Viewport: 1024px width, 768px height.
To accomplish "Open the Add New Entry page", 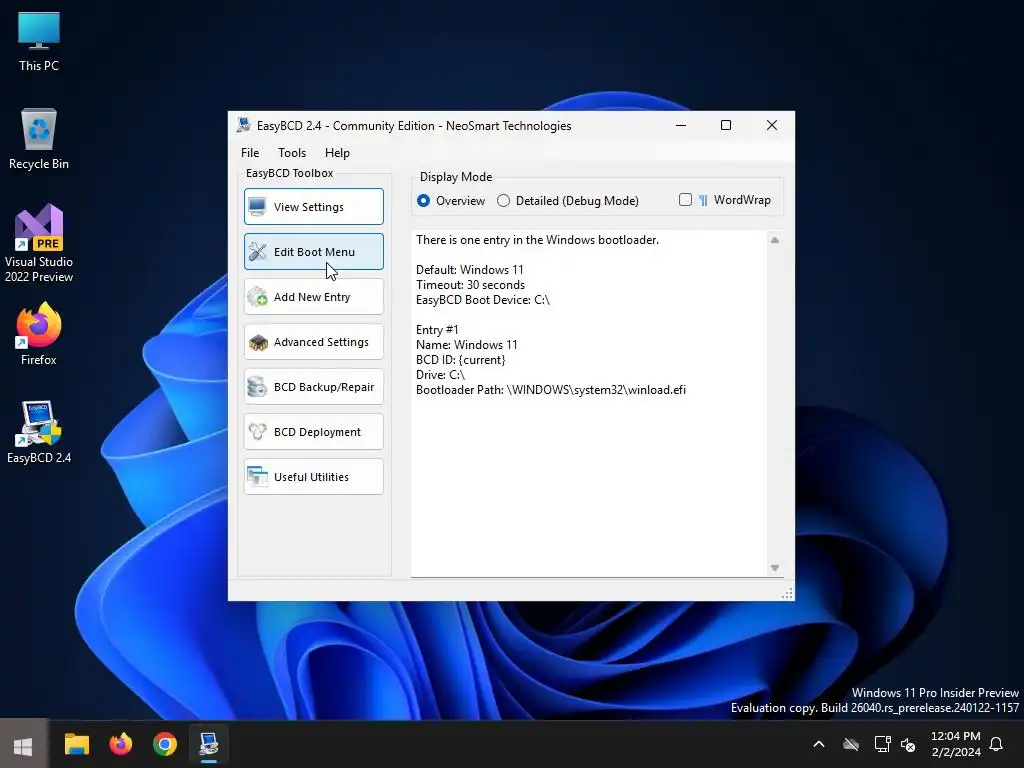I will tap(313, 296).
